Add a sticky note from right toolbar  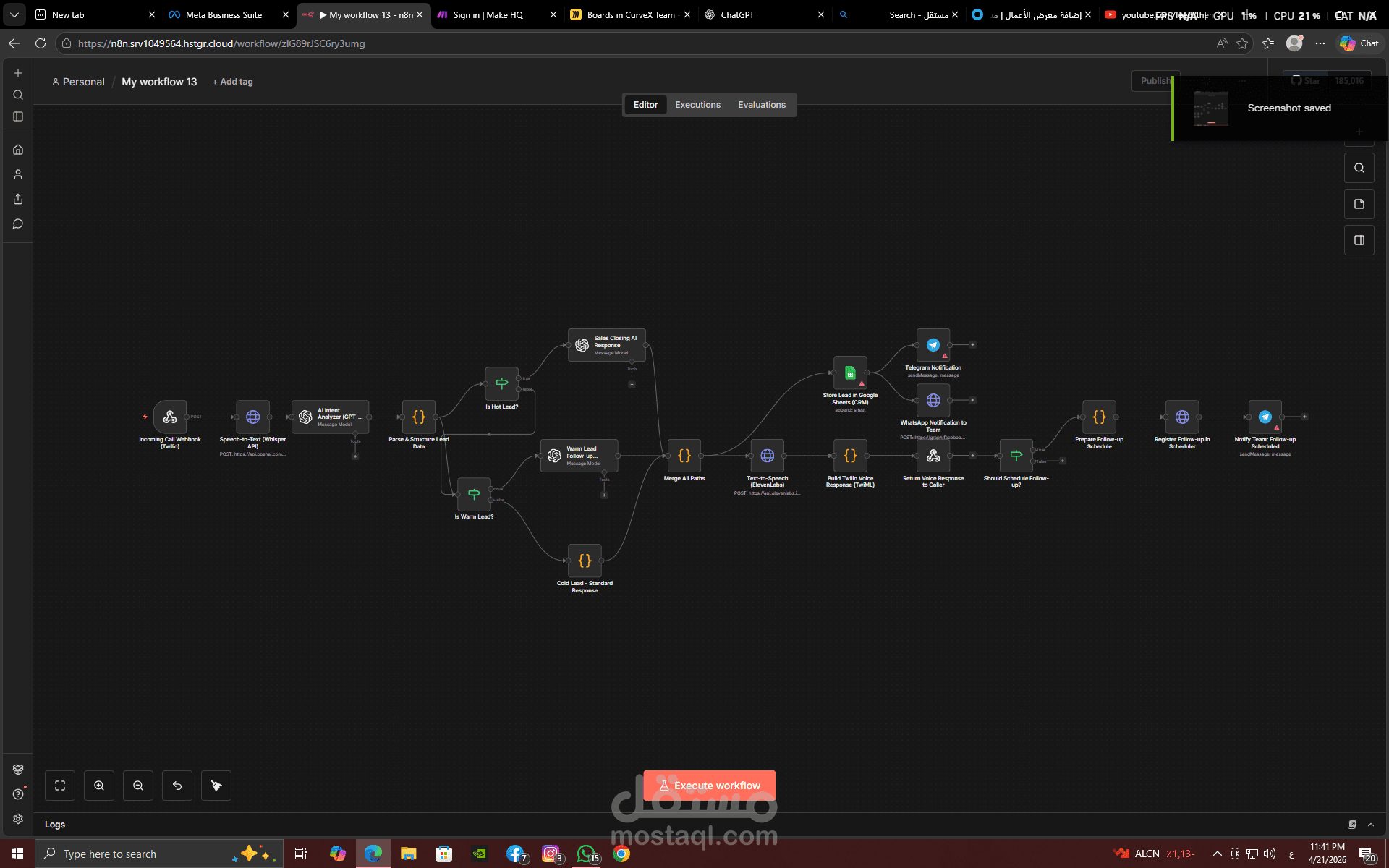click(x=1359, y=204)
